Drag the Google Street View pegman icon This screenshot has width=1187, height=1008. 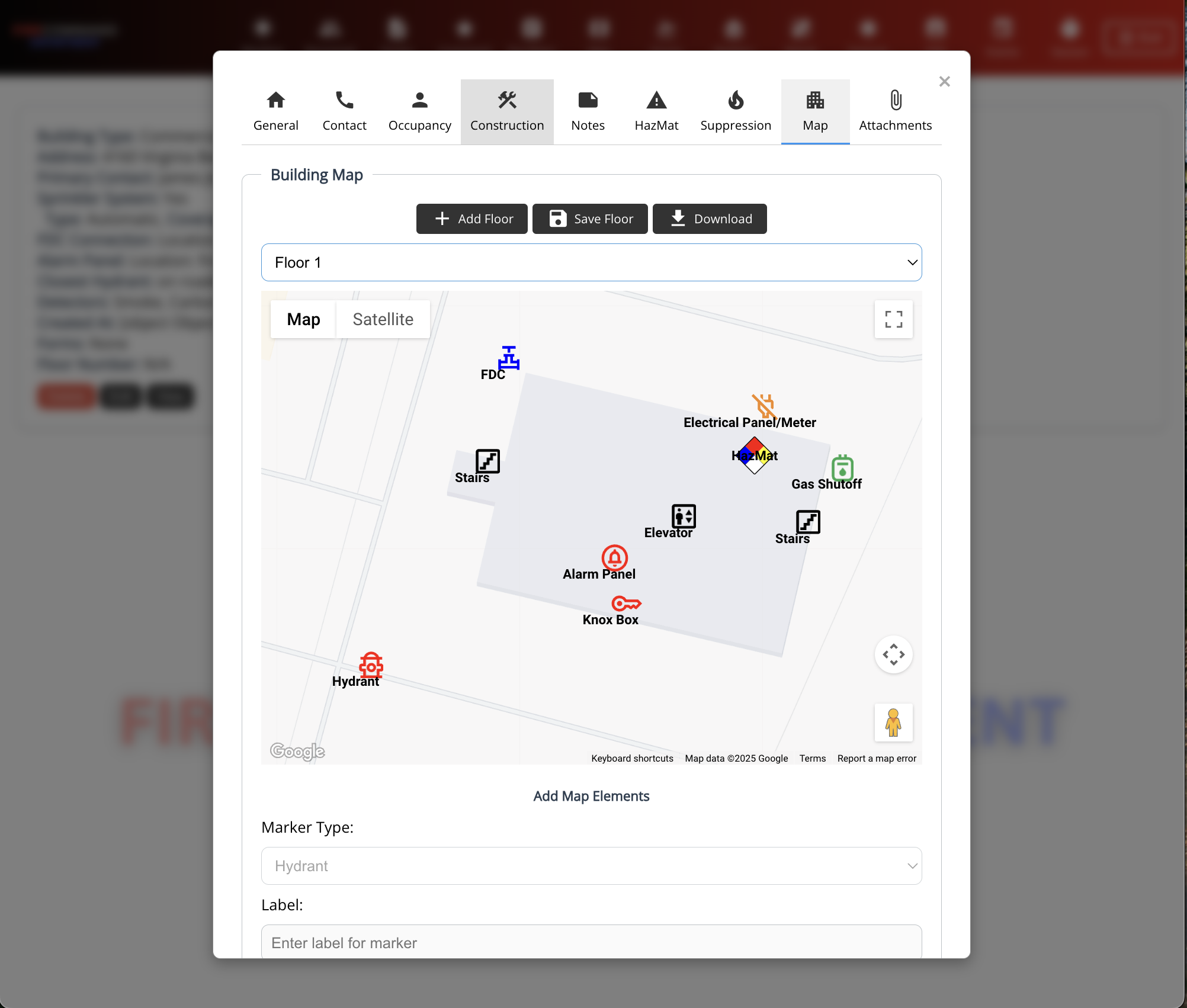tap(893, 722)
